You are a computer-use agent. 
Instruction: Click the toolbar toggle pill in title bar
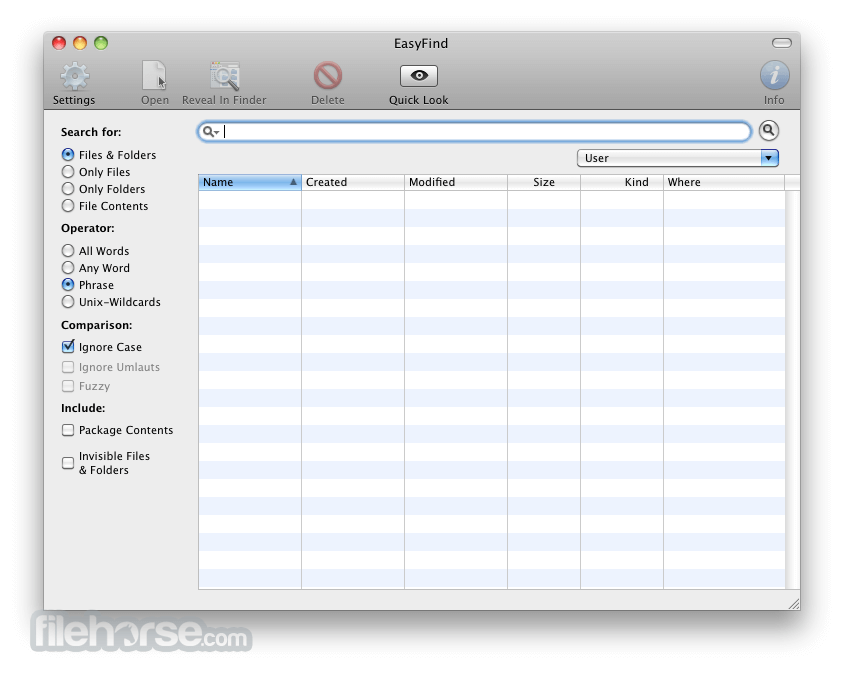click(x=782, y=43)
